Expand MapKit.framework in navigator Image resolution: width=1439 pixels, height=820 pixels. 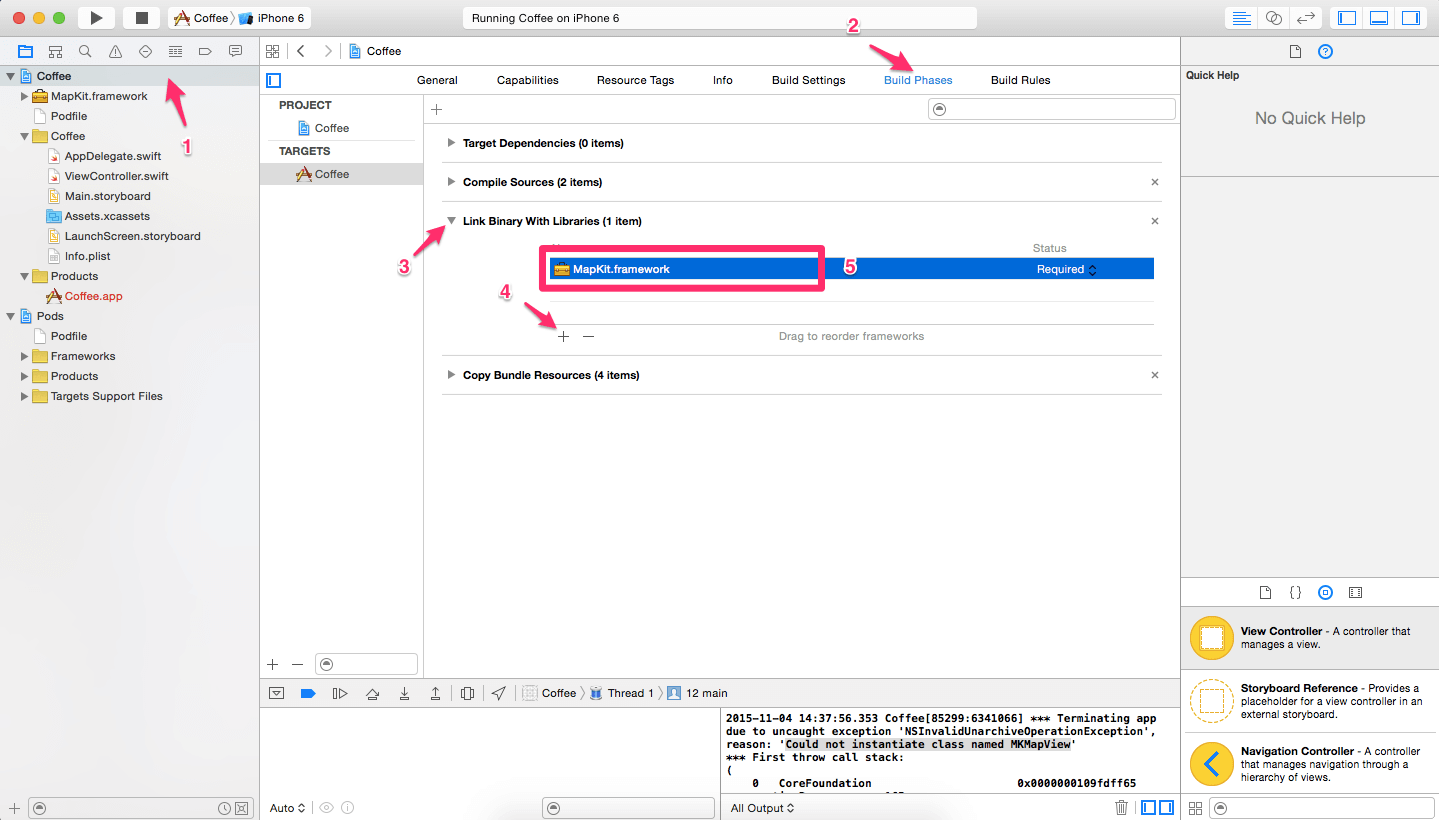pyautogui.click(x=25, y=96)
